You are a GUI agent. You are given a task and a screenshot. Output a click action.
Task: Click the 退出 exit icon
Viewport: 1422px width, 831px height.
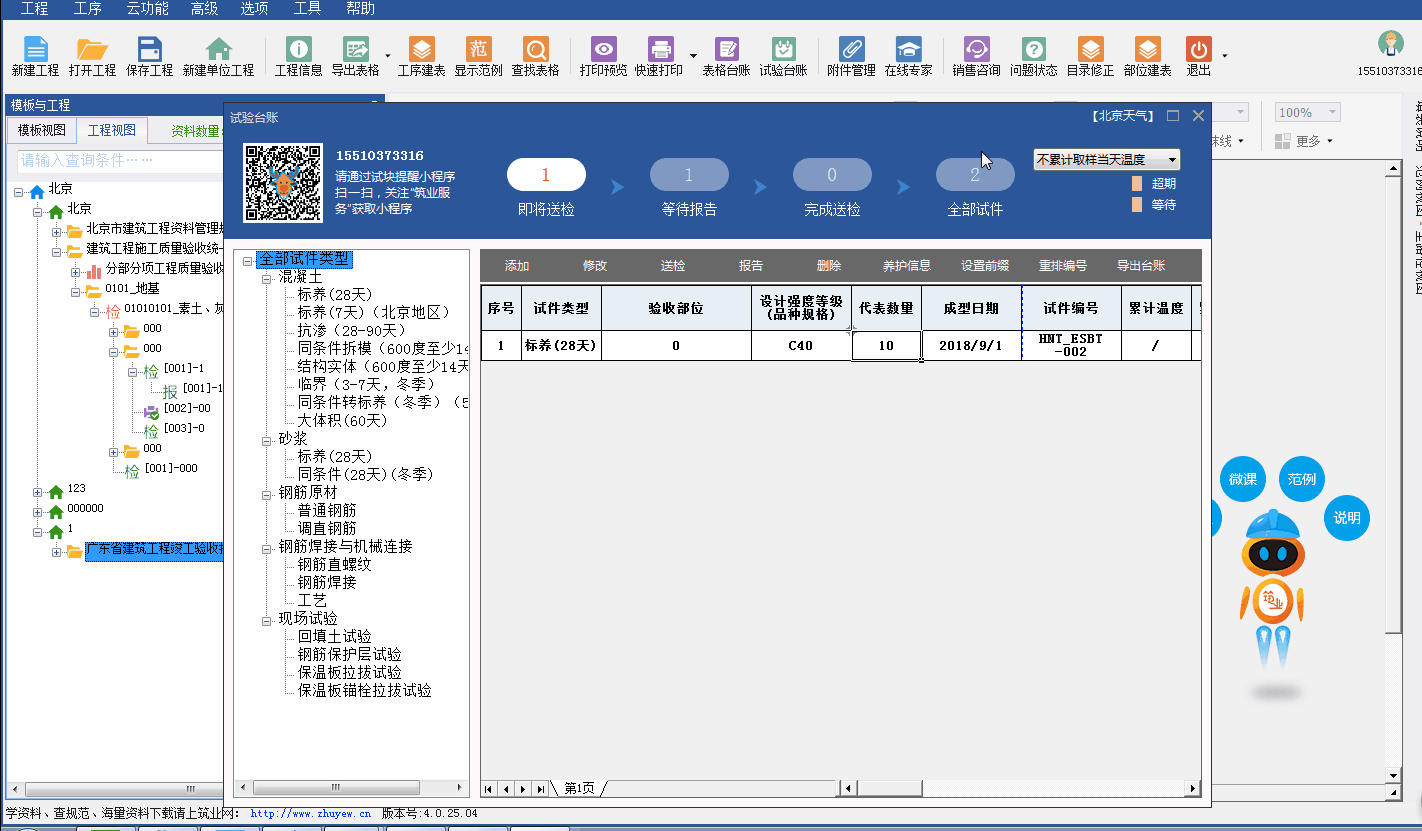[x=1198, y=50]
